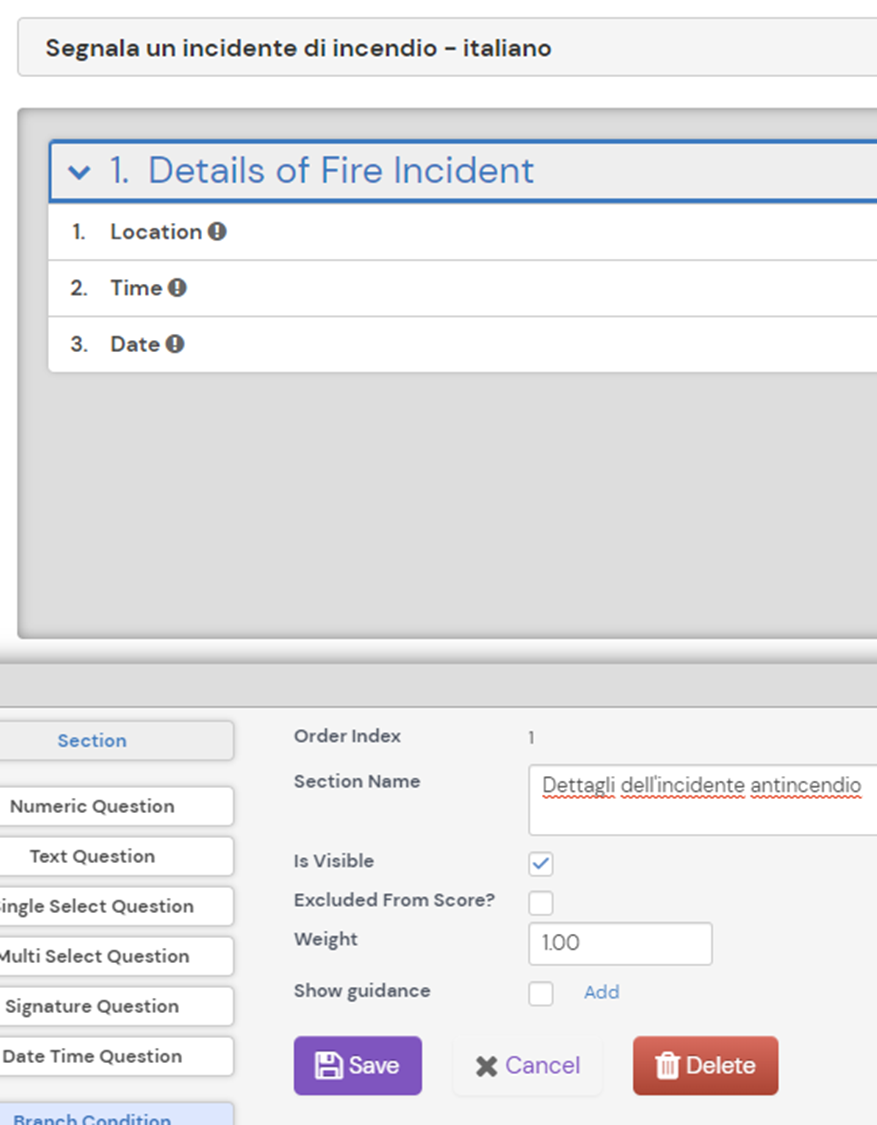Screen dimensions: 877x1125
Task: Click the info icon next to Time
Action: [x=177, y=288]
